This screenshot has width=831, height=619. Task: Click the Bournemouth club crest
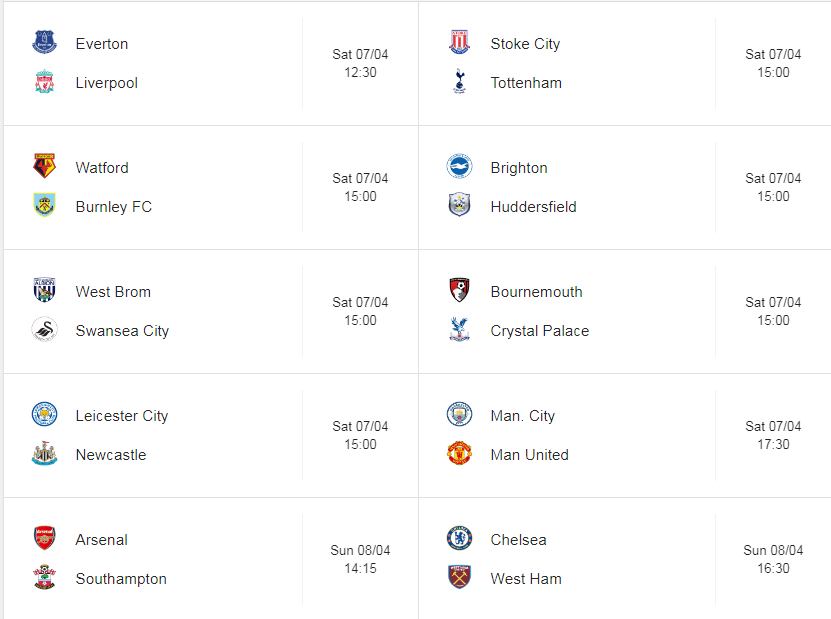[459, 290]
